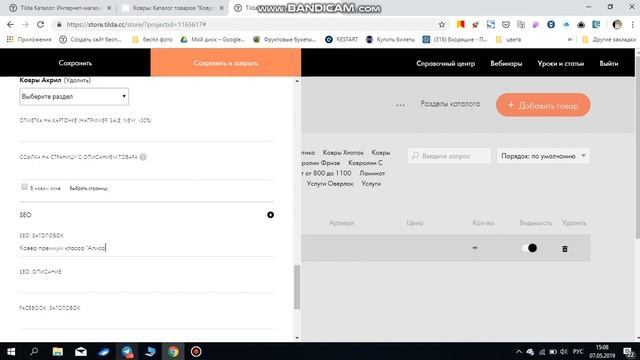
Task: Click '(Удалить)' next to Ковры Акрил
Action: (77, 80)
